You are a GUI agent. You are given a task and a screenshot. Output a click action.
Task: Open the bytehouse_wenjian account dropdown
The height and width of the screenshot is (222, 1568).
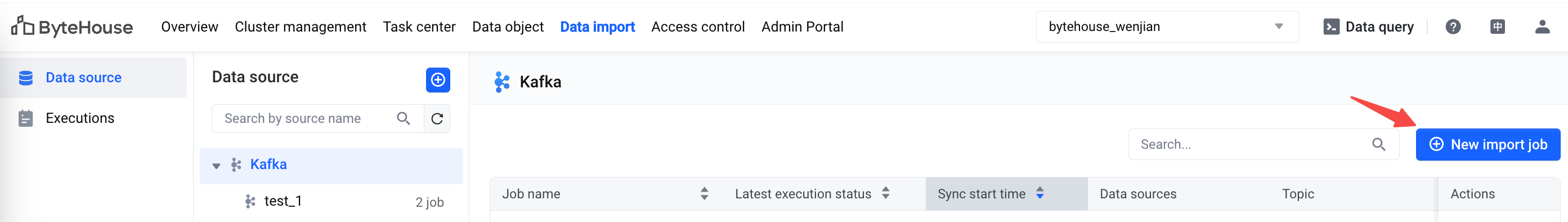point(1167,27)
